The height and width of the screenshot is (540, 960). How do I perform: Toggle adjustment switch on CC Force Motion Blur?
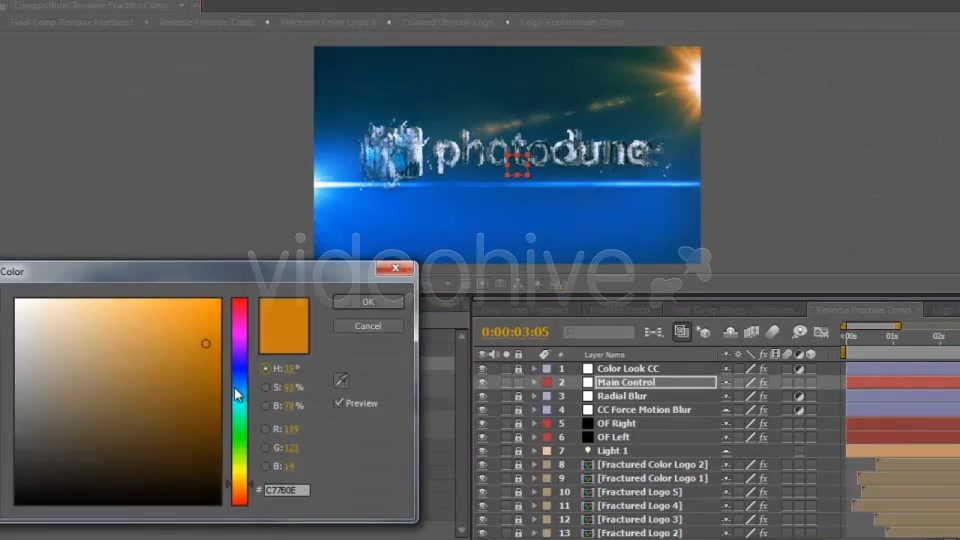click(799, 410)
